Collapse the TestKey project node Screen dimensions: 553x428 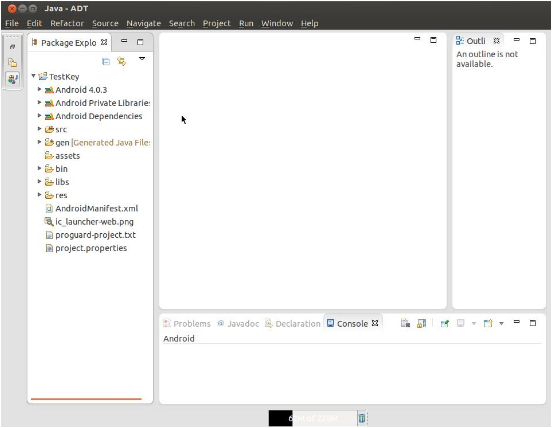click(33, 76)
